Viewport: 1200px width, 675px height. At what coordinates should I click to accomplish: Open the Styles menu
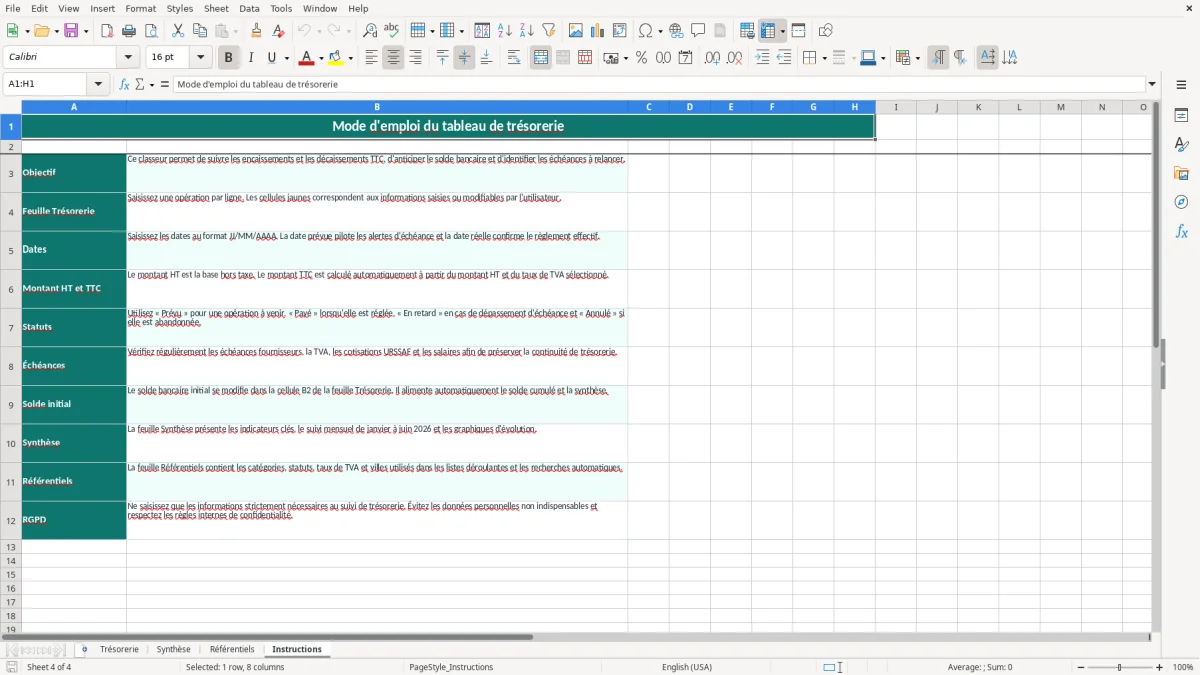pos(180,8)
